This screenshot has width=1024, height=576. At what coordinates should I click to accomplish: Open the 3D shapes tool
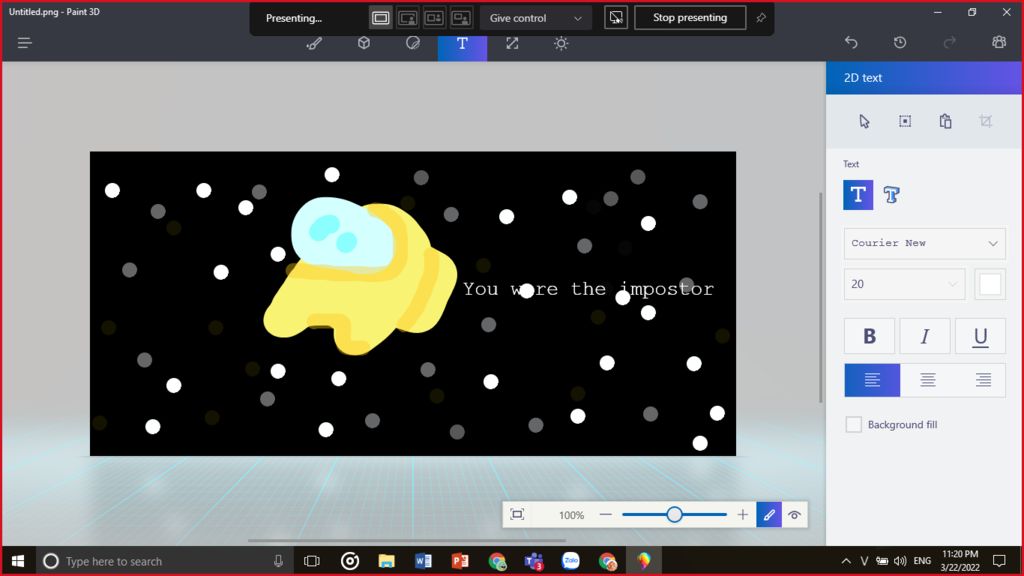click(364, 44)
